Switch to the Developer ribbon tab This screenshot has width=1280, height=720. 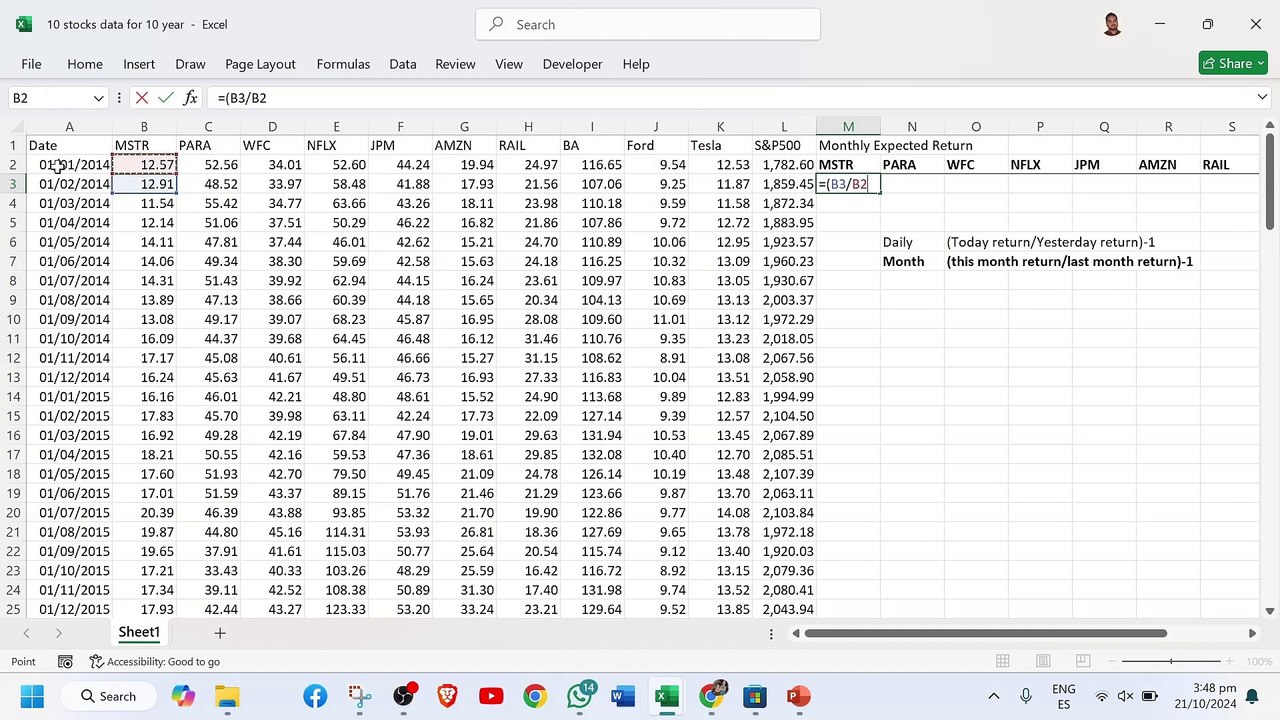tap(572, 64)
